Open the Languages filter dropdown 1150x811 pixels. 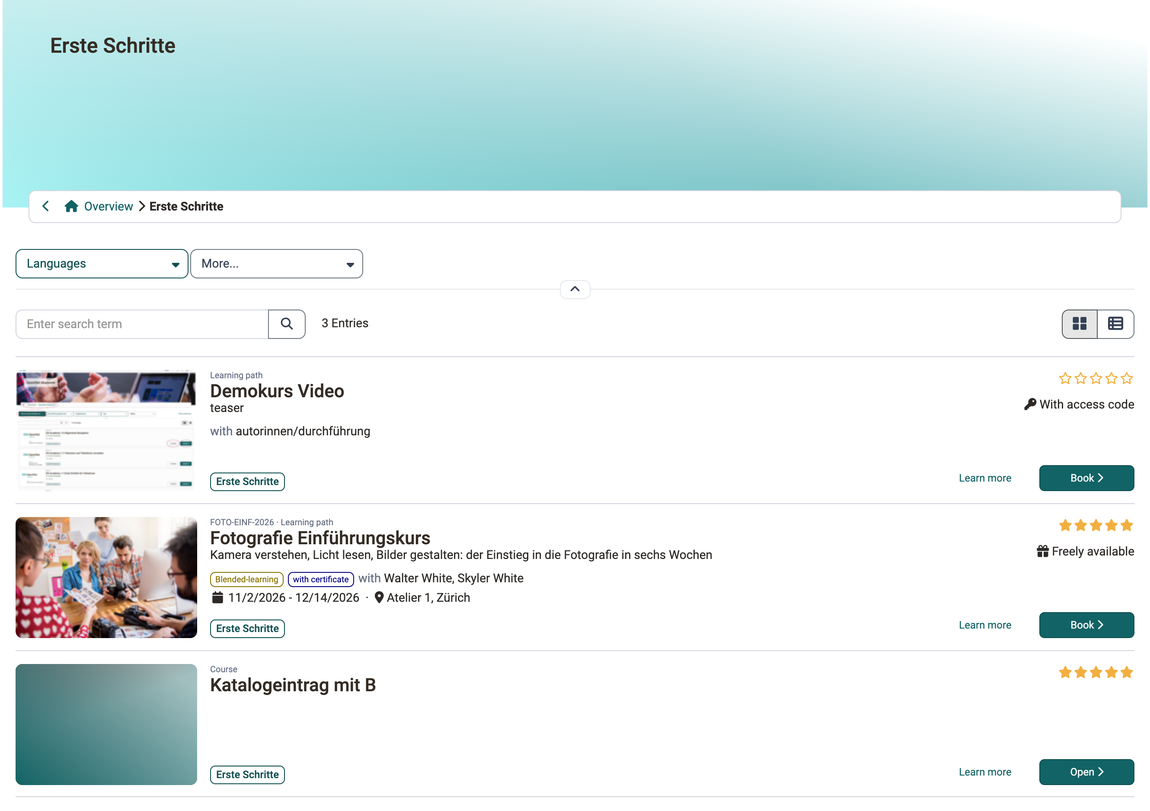102,264
